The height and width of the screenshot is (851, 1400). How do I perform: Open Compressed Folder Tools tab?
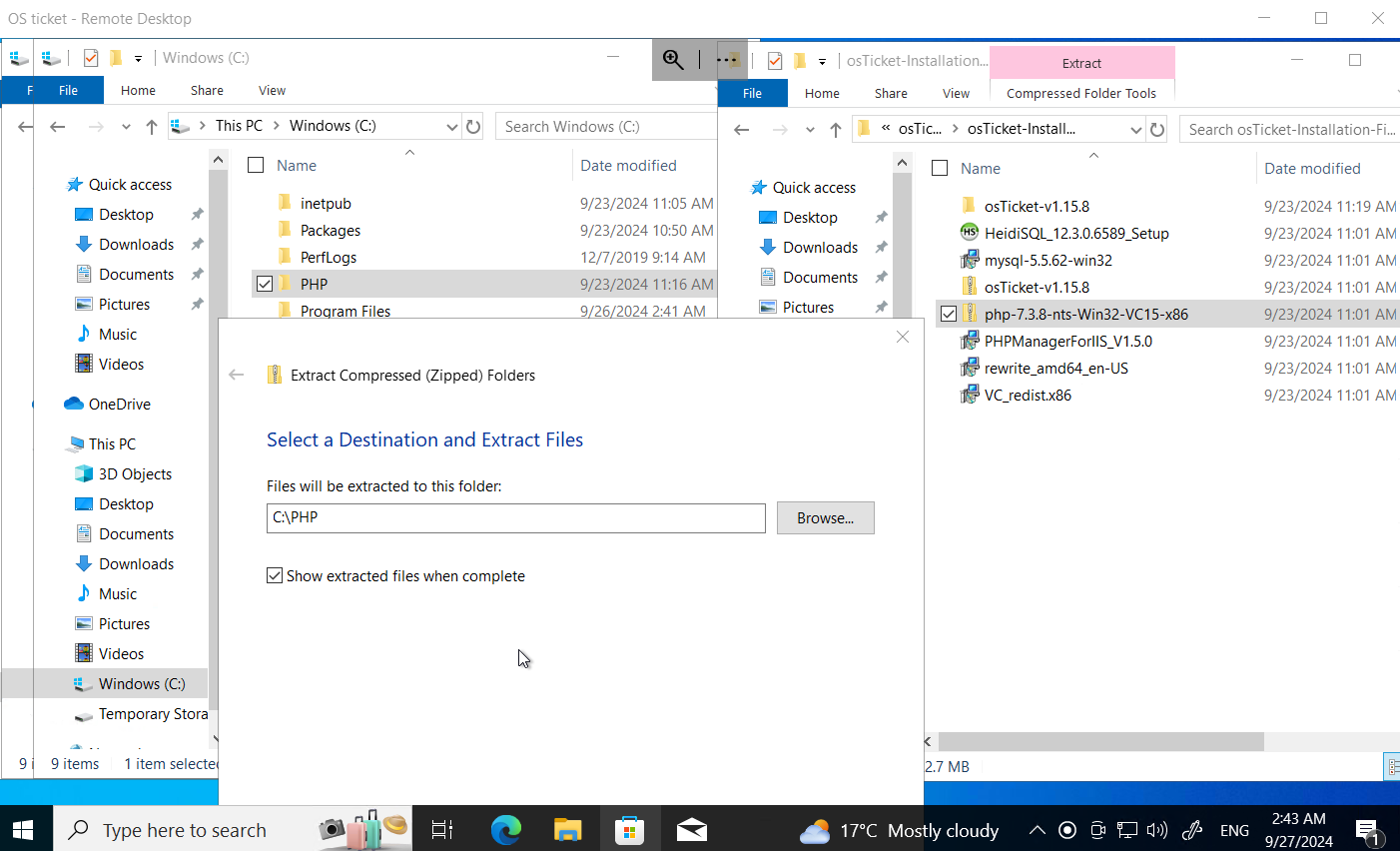point(1081,93)
